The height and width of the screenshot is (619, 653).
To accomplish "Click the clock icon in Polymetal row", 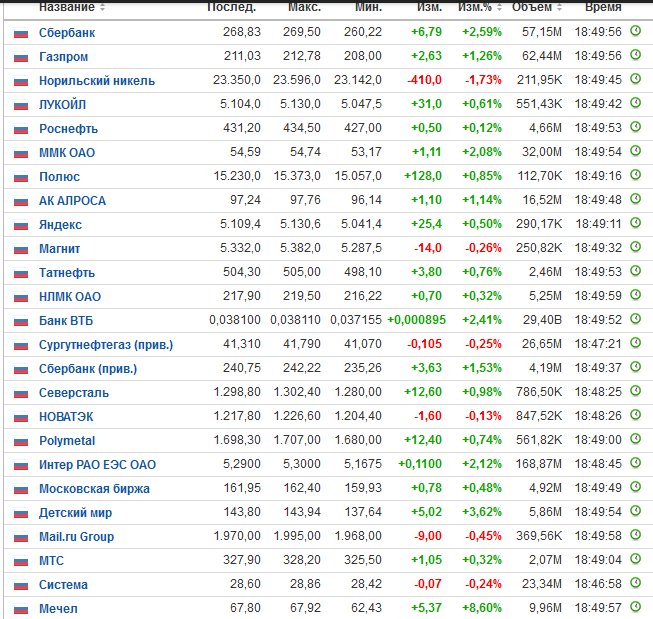I will (635, 439).
